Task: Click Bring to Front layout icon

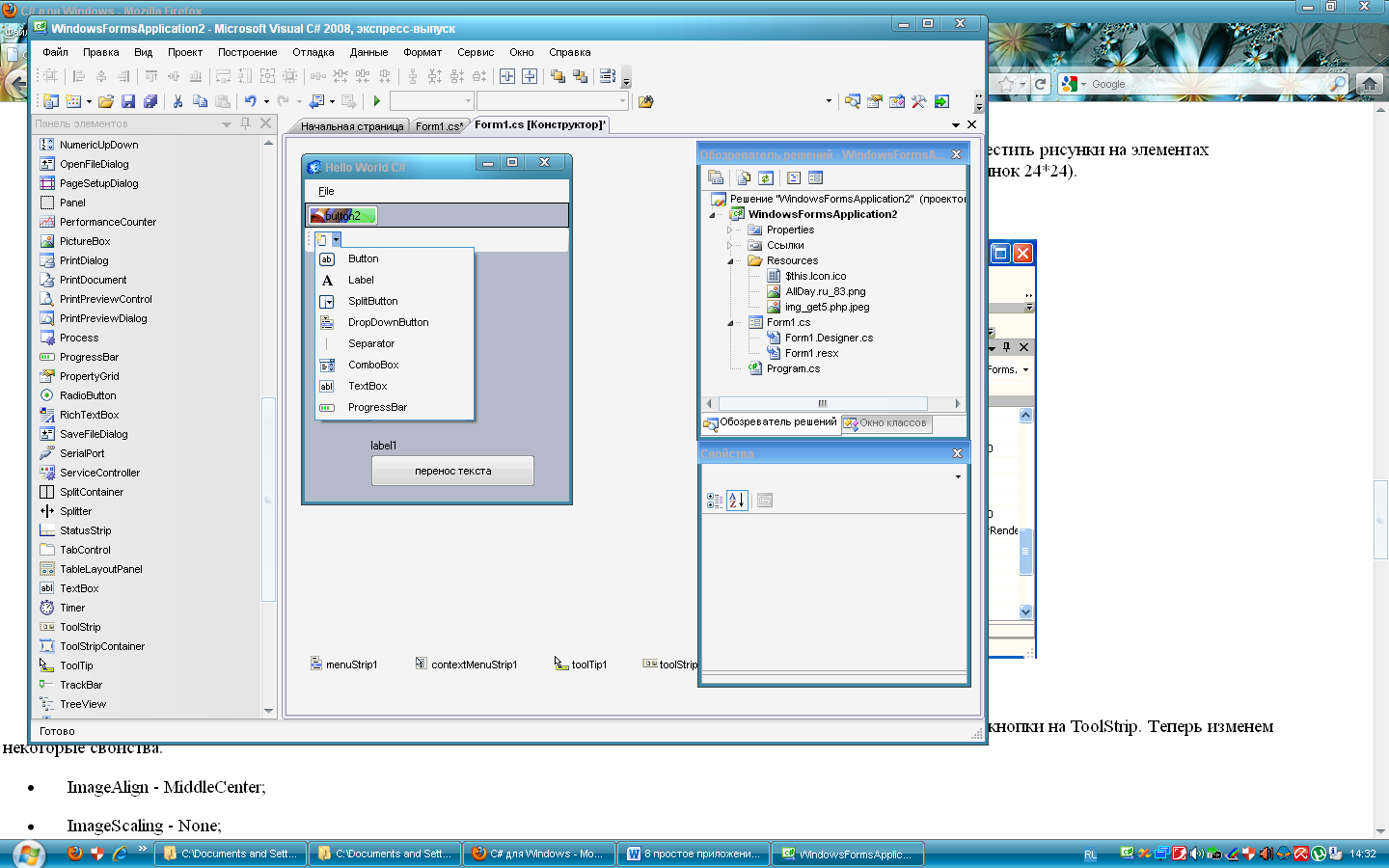Action: (558, 76)
